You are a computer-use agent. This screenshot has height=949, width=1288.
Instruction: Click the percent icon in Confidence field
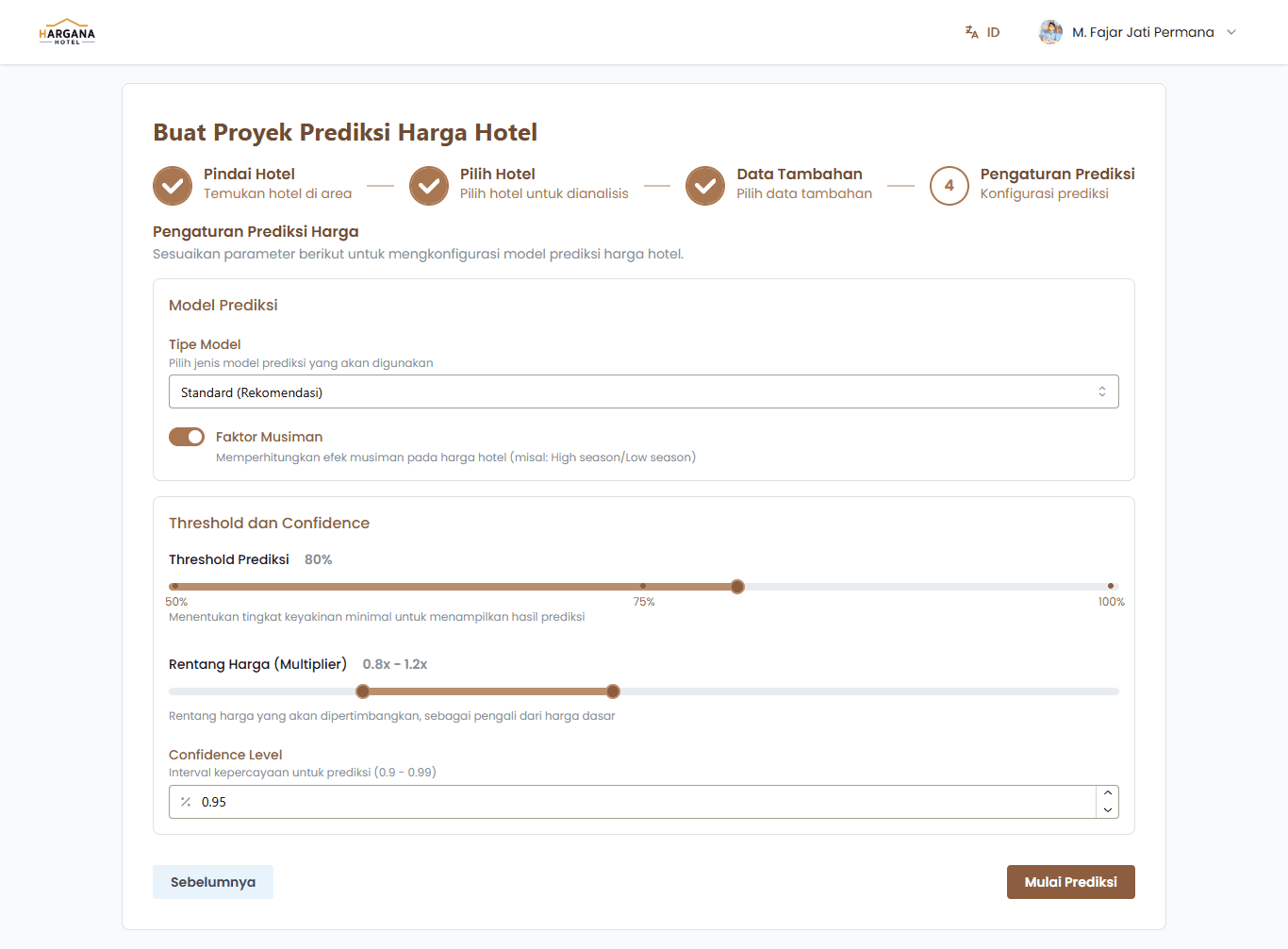click(x=186, y=802)
